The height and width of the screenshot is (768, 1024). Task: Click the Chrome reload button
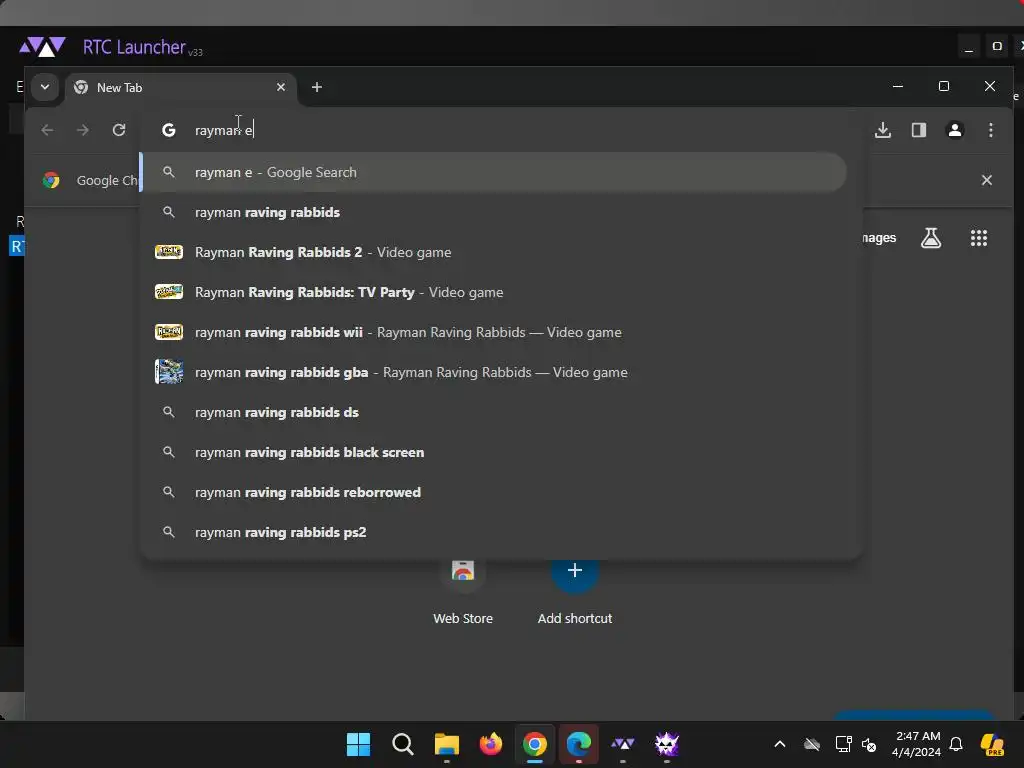click(119, 130)
